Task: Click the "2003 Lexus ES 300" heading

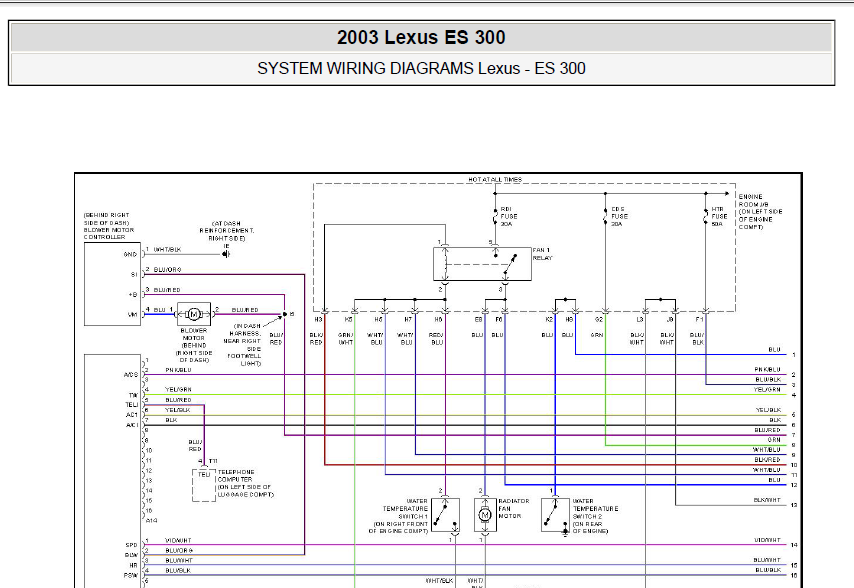Action: click(421, 37)
